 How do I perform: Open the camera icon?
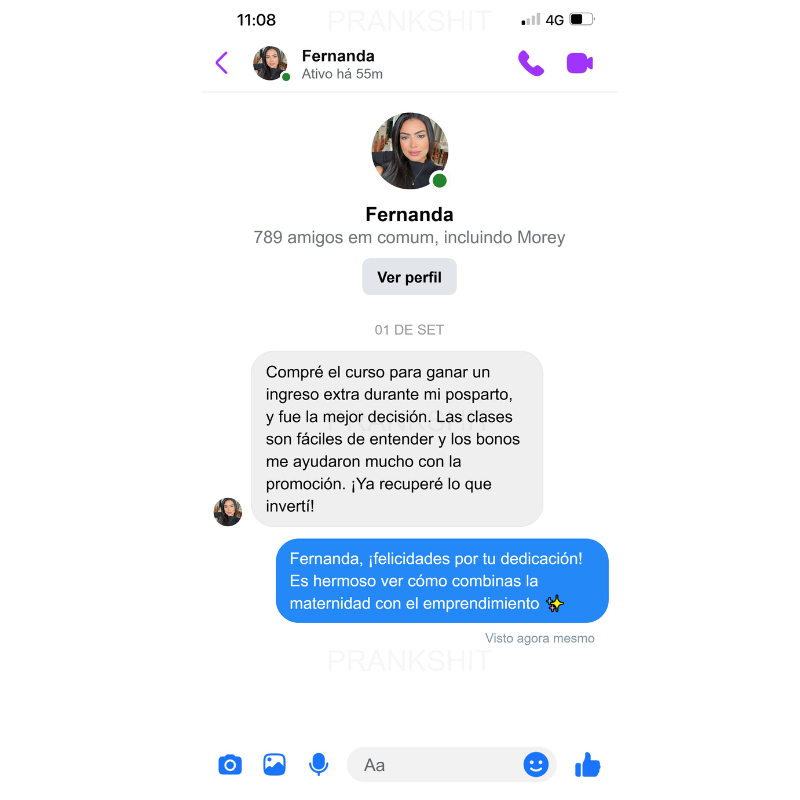230,765
